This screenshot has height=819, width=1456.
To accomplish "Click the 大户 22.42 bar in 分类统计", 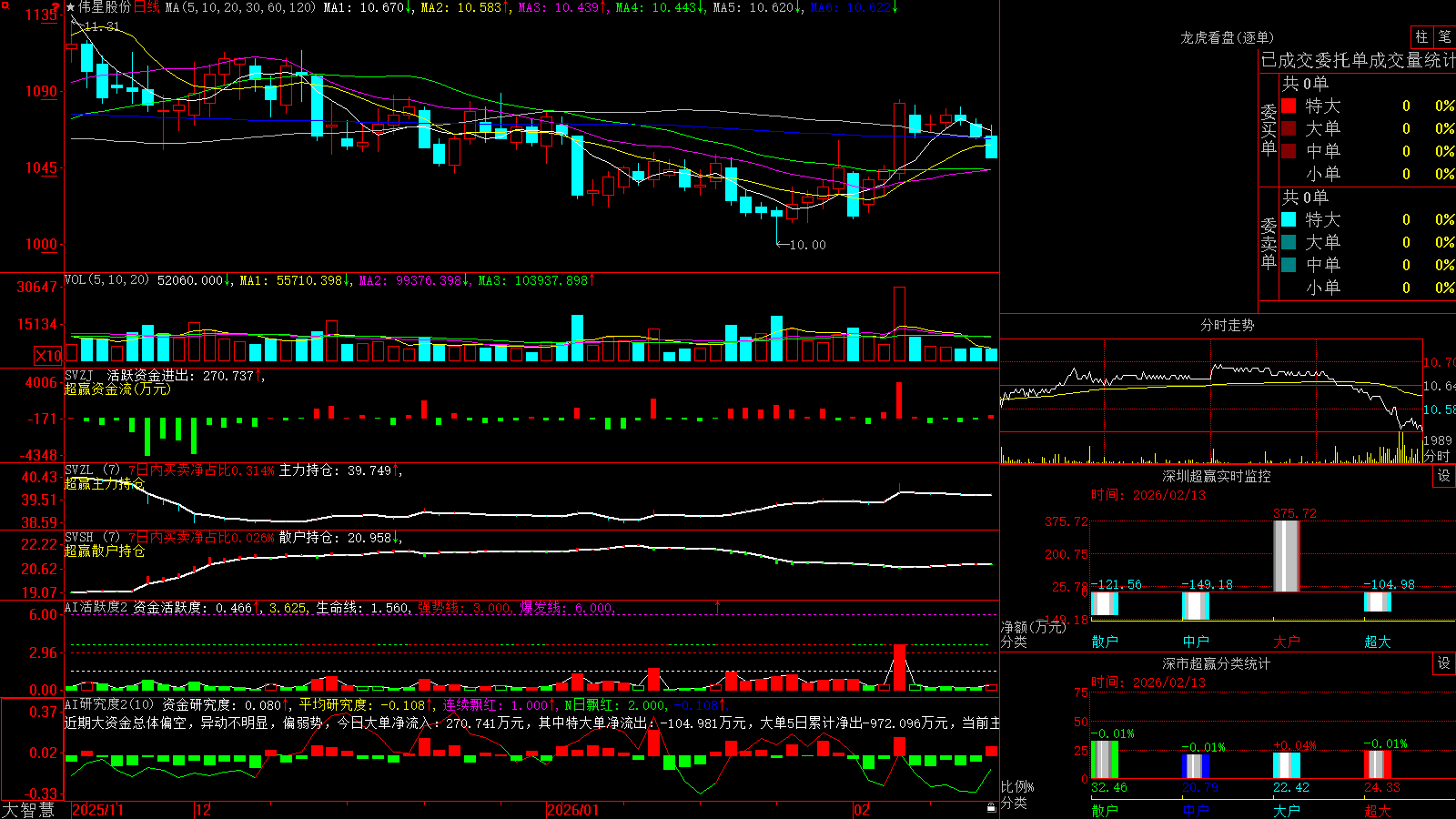I will tap(1287, 765).
